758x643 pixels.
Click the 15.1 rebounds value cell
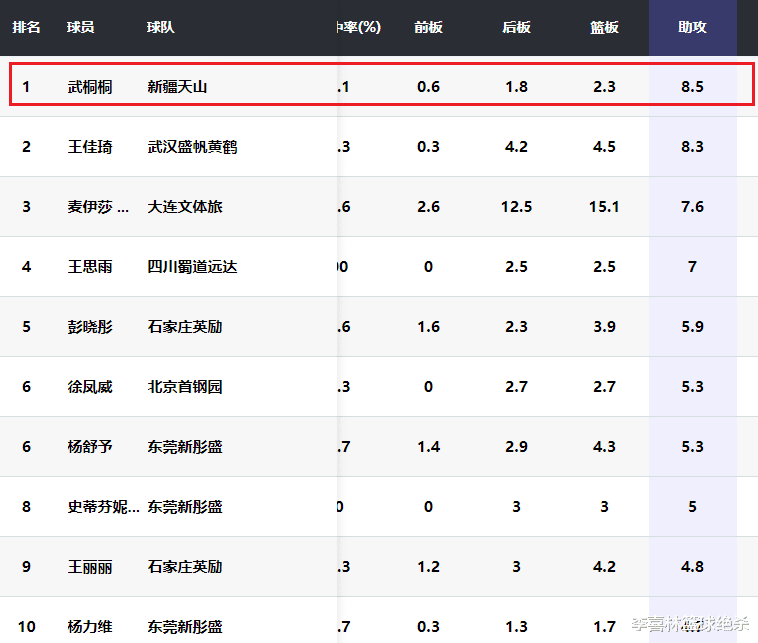tap(604, 207)
